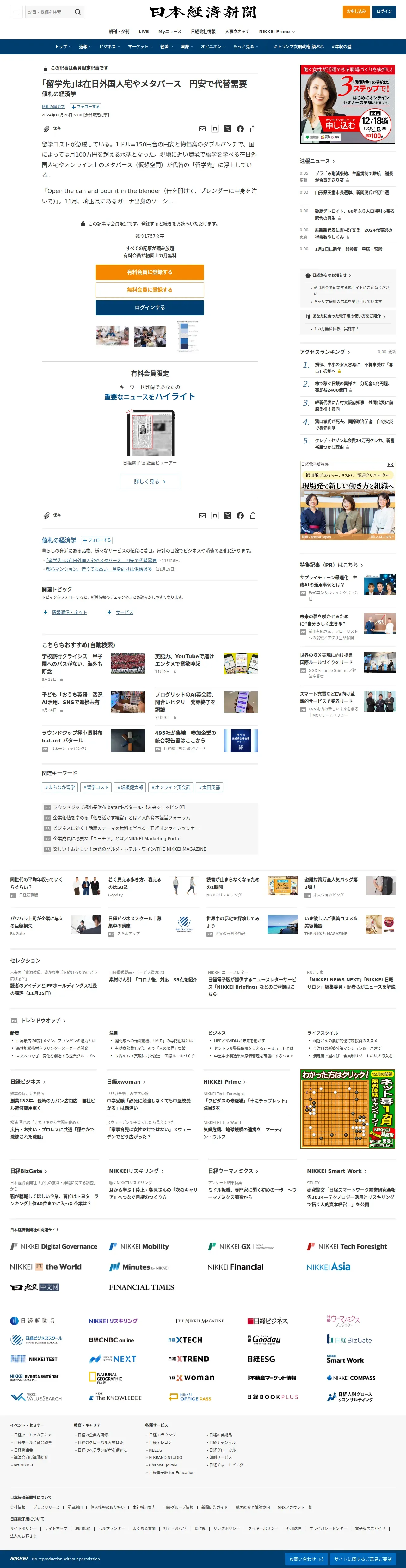
Task: Click the search magnifier icon in header
Action: (x=77, y=12)
